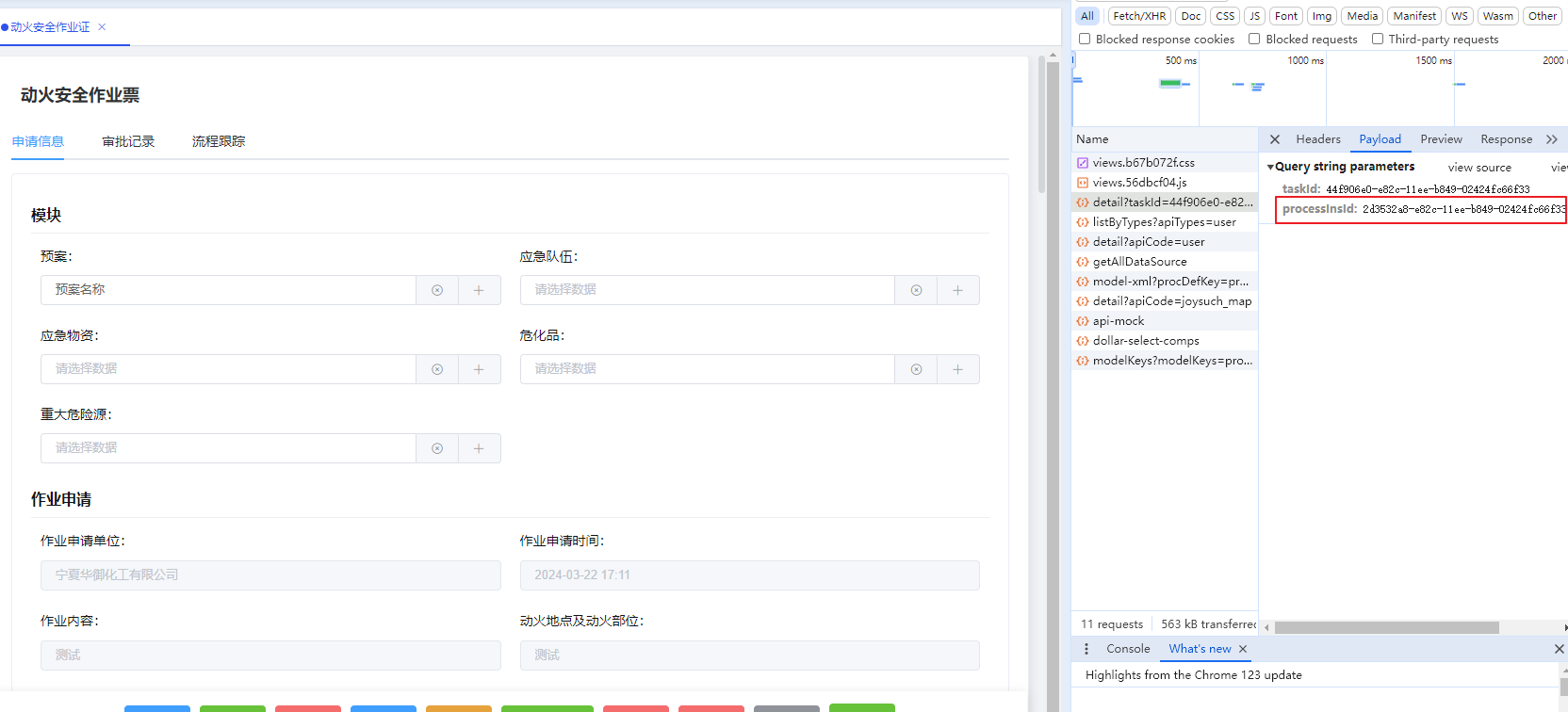Filter network by Doc
Image resolution: width=1568 pixels, height=712 pixels.
coord(1191,16)
